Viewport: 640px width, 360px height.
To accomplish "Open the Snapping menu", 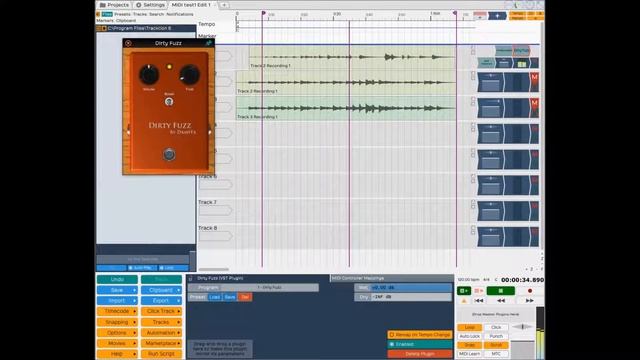I will click(117, 322).
